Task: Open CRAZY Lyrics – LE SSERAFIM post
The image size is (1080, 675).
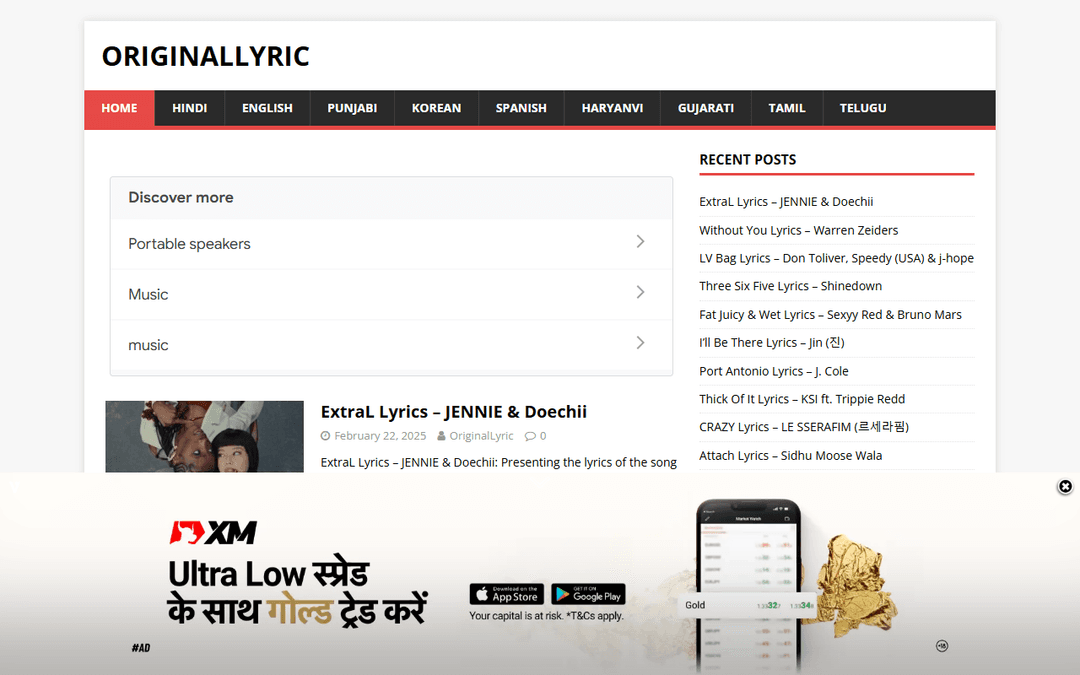Action: pyautogui.click(x=804, y=427)
